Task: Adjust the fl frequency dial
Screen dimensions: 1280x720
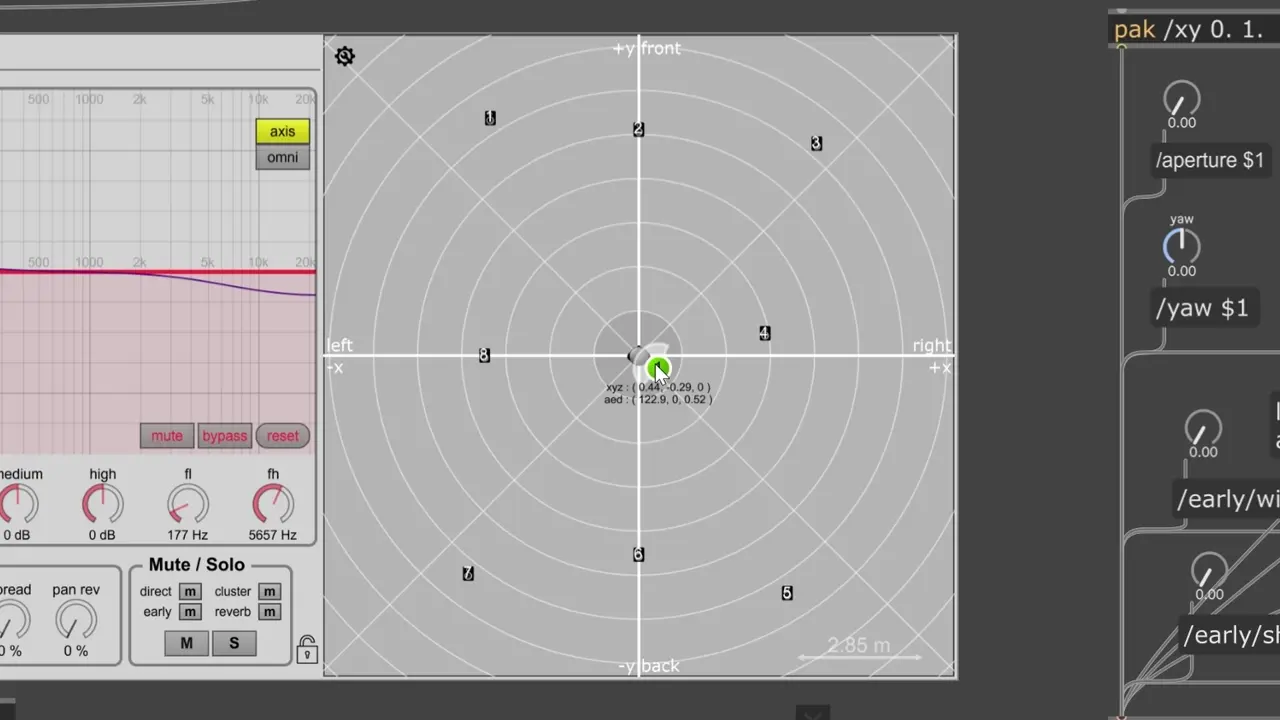Action: 188,505
